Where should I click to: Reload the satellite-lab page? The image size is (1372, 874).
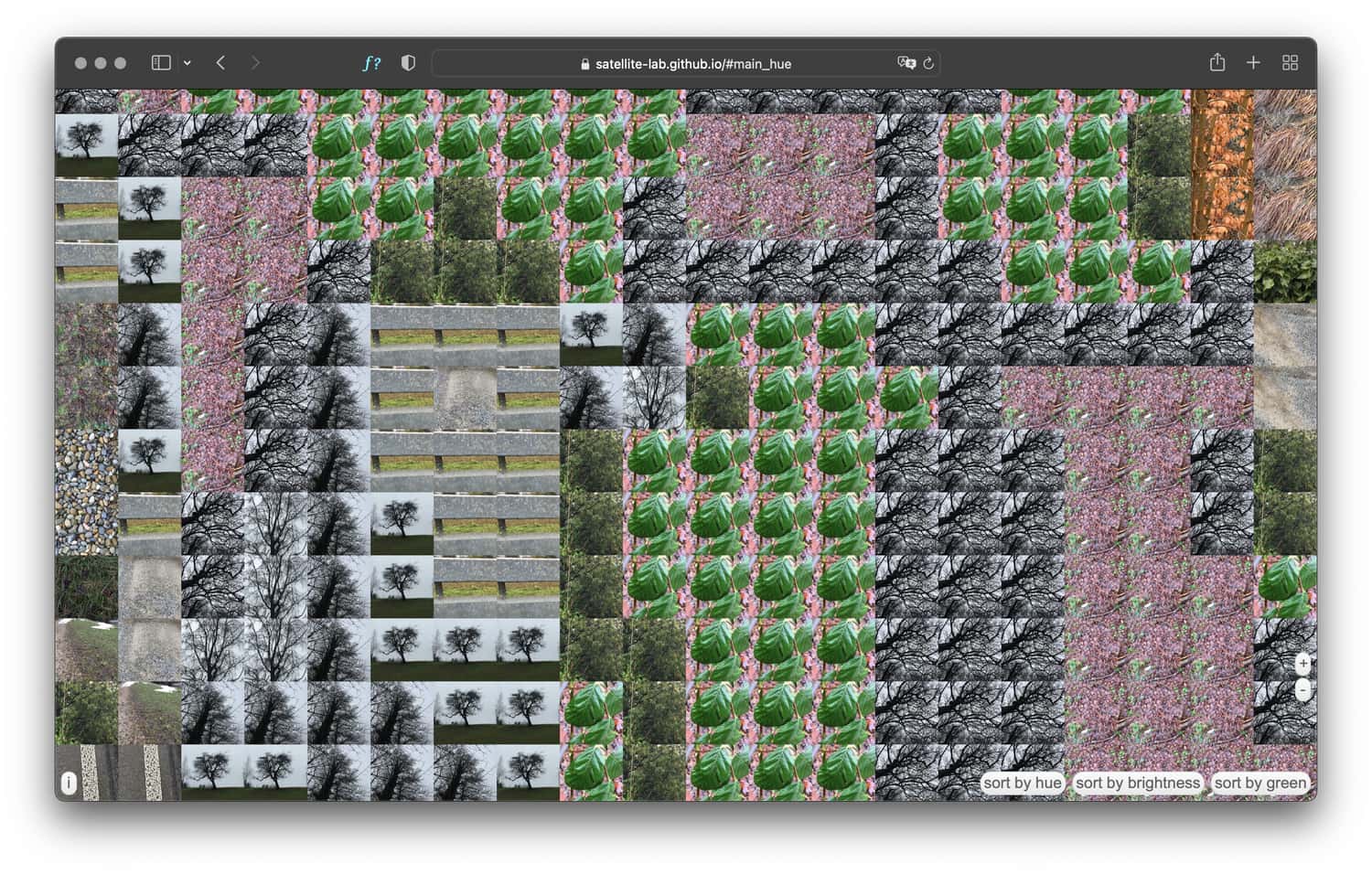[x=927, y=63]
